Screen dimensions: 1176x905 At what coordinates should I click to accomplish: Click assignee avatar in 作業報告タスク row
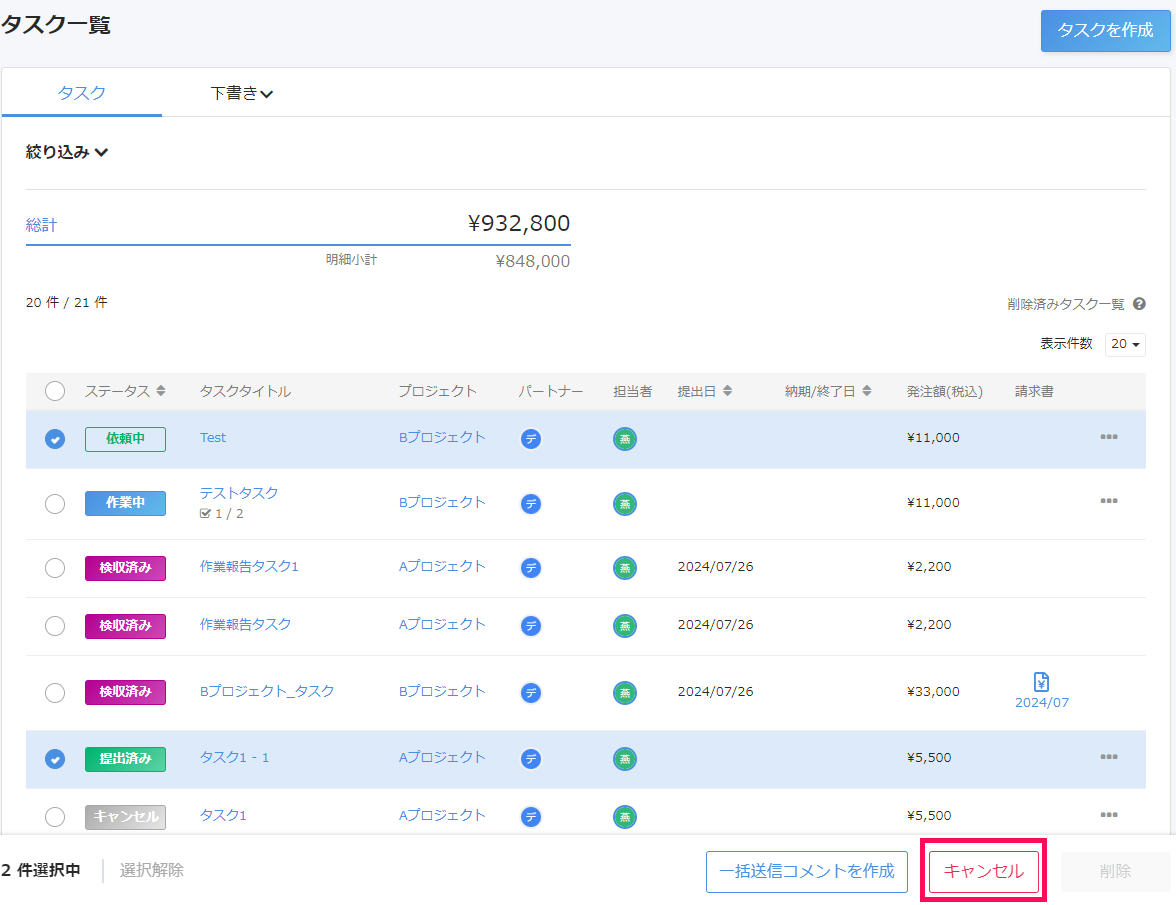point(625,625)
